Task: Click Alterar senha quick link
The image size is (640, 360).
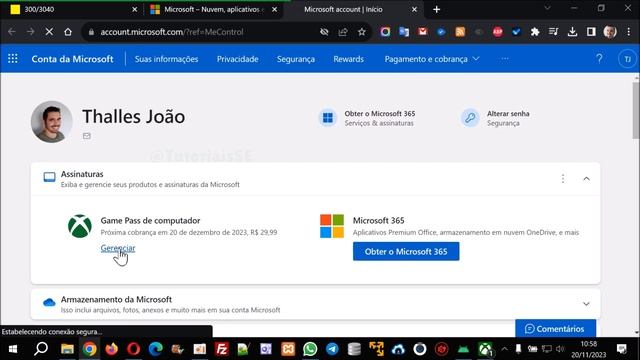Action: point(495,118)
